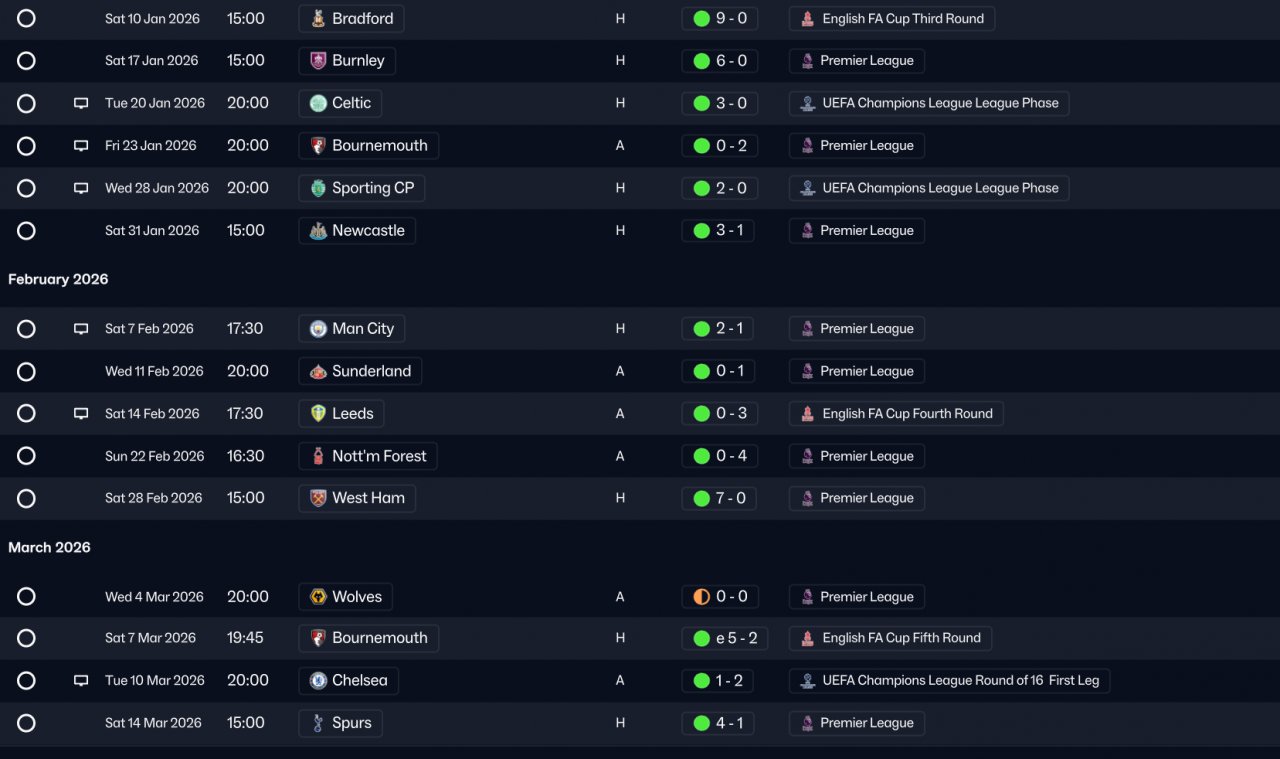Viewport: 1280px width, 759px height.
Task: Open the Newcastle team link
Action: coord(357,231)
